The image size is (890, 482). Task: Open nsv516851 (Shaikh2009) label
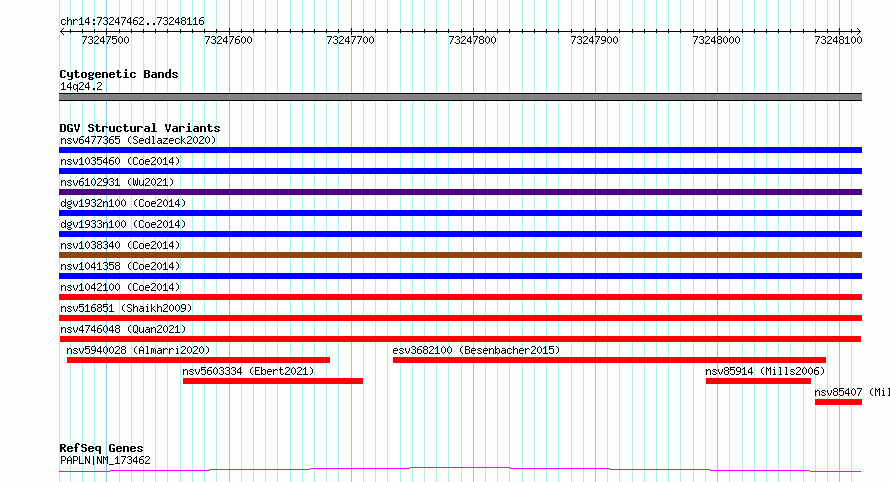point(126,308)
